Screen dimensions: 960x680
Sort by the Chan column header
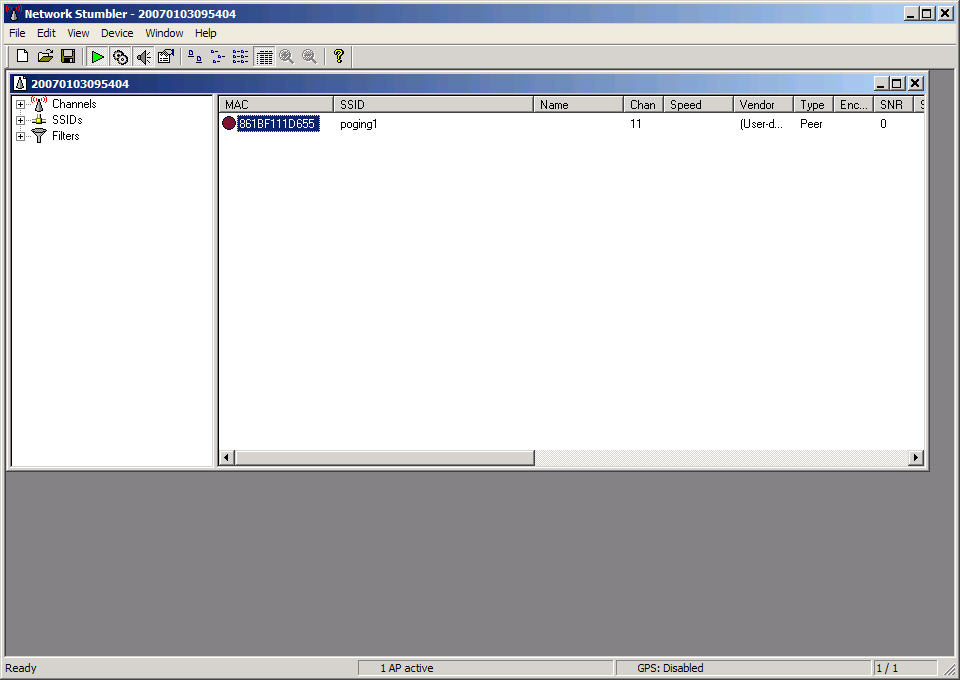click(643, 105)
